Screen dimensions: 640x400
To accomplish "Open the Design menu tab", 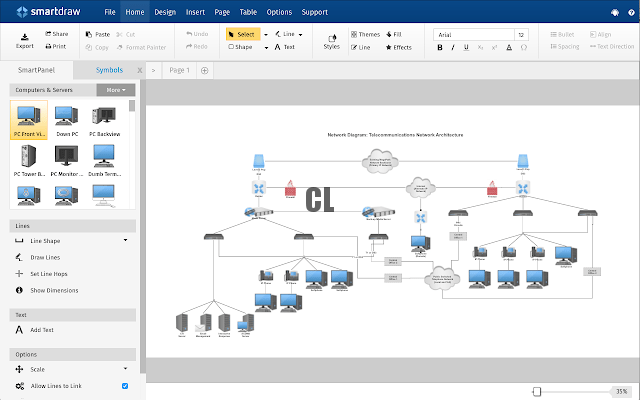I will (x=165, y=12).
